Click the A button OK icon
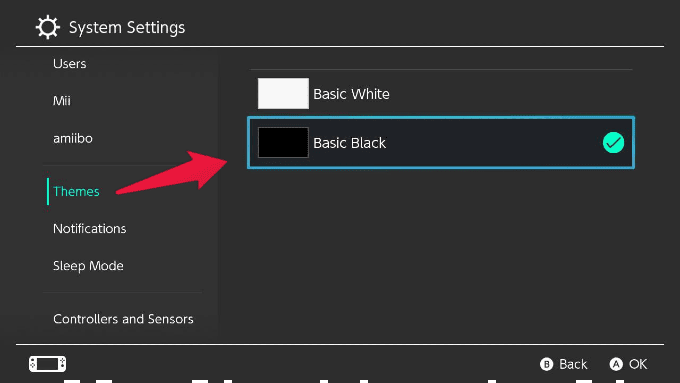This screenshot has width=680, height=383. point(616,364)
